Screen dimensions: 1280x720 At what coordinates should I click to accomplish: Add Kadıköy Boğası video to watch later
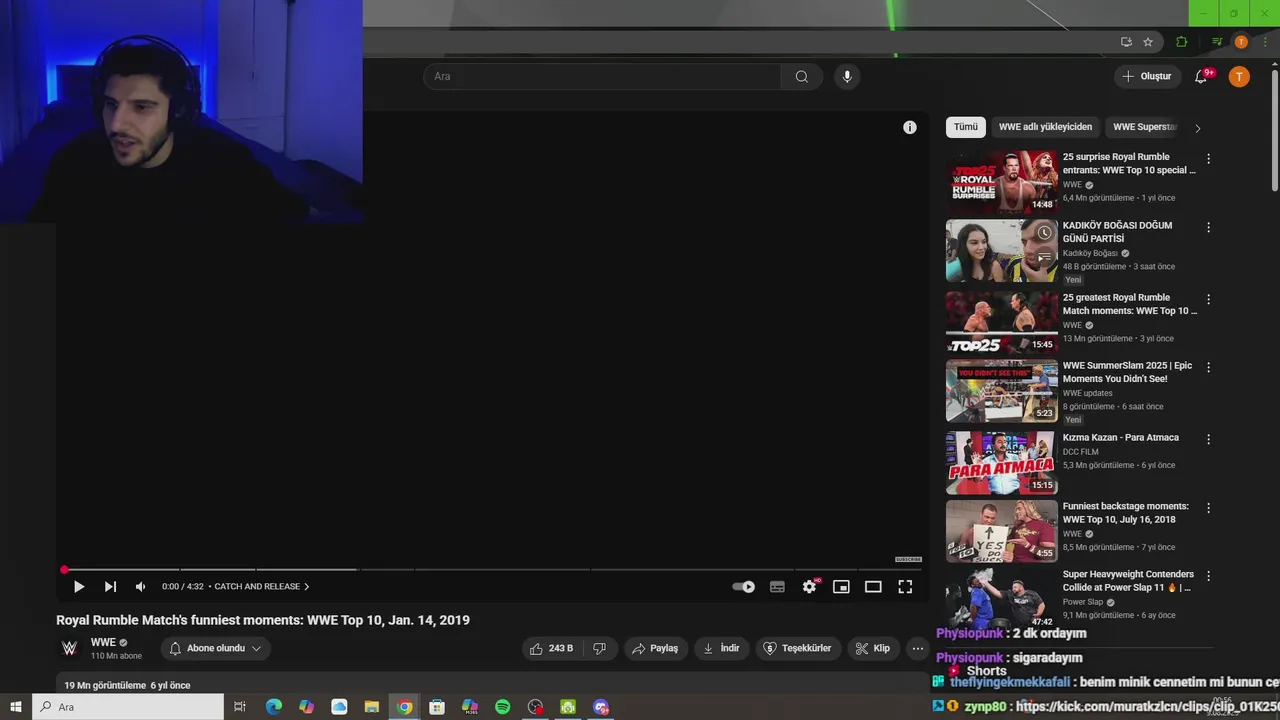point(1044,233)
